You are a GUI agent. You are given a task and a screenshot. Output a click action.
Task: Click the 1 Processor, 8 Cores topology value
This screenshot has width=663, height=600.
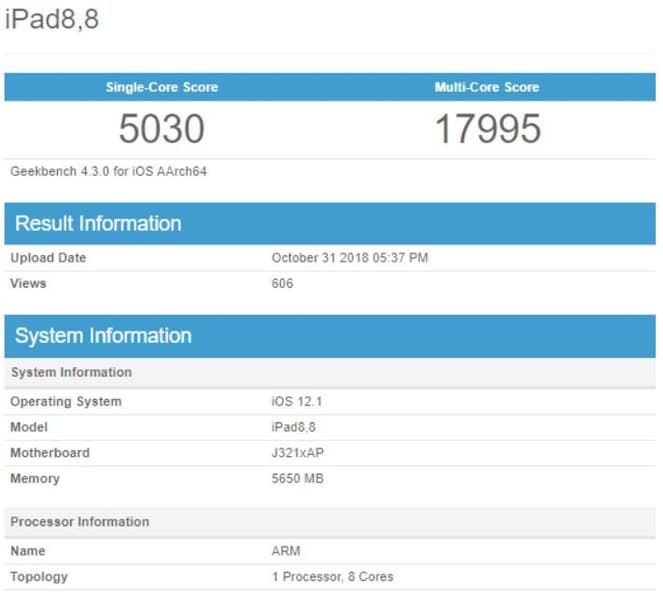(x=333, y=577)
